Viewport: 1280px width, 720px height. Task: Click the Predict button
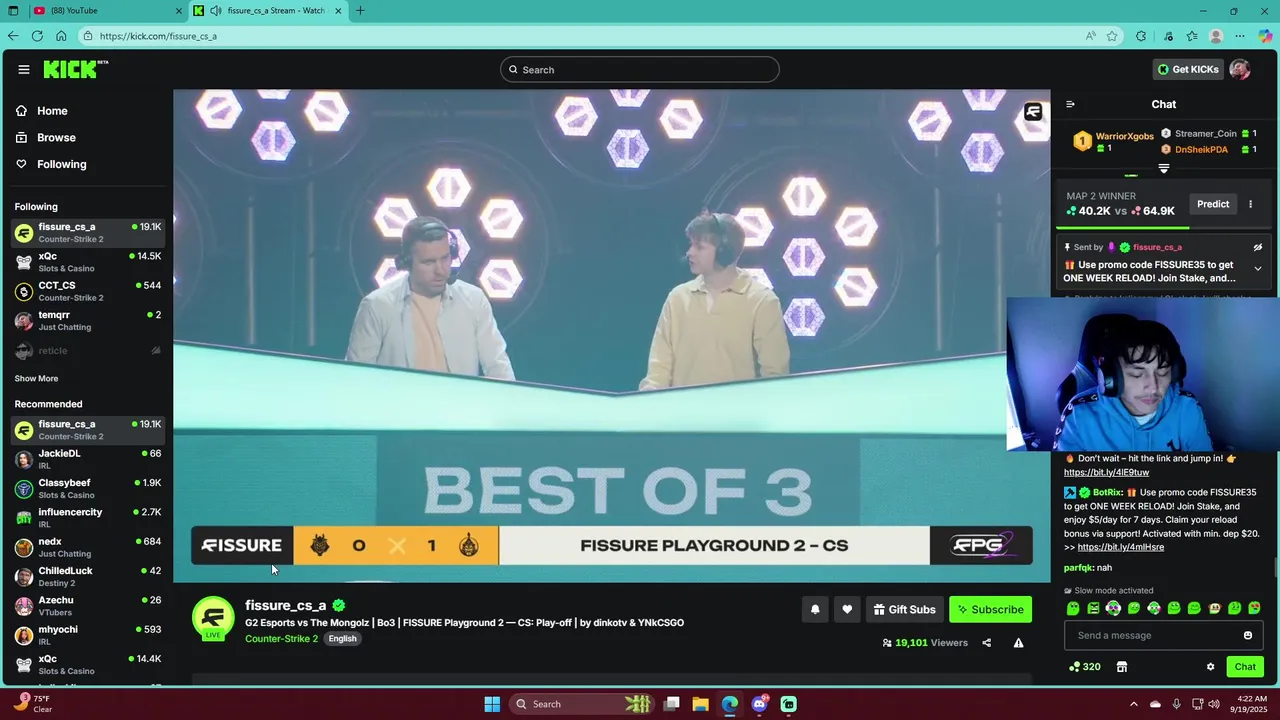[1213, 204]
